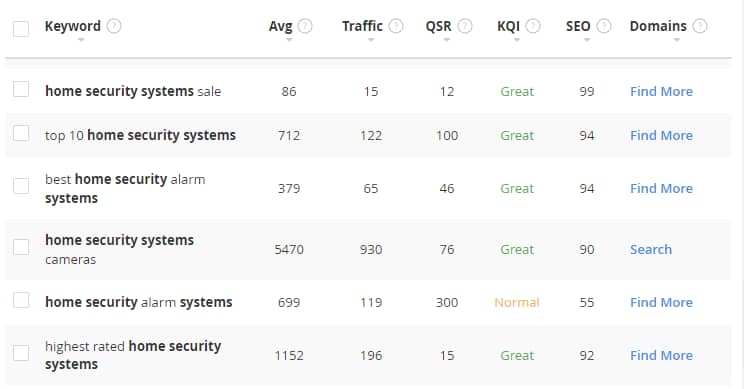The image size is (744, 389).
Task: Click the question mark next to Traffic
Action: coord(396,26)
